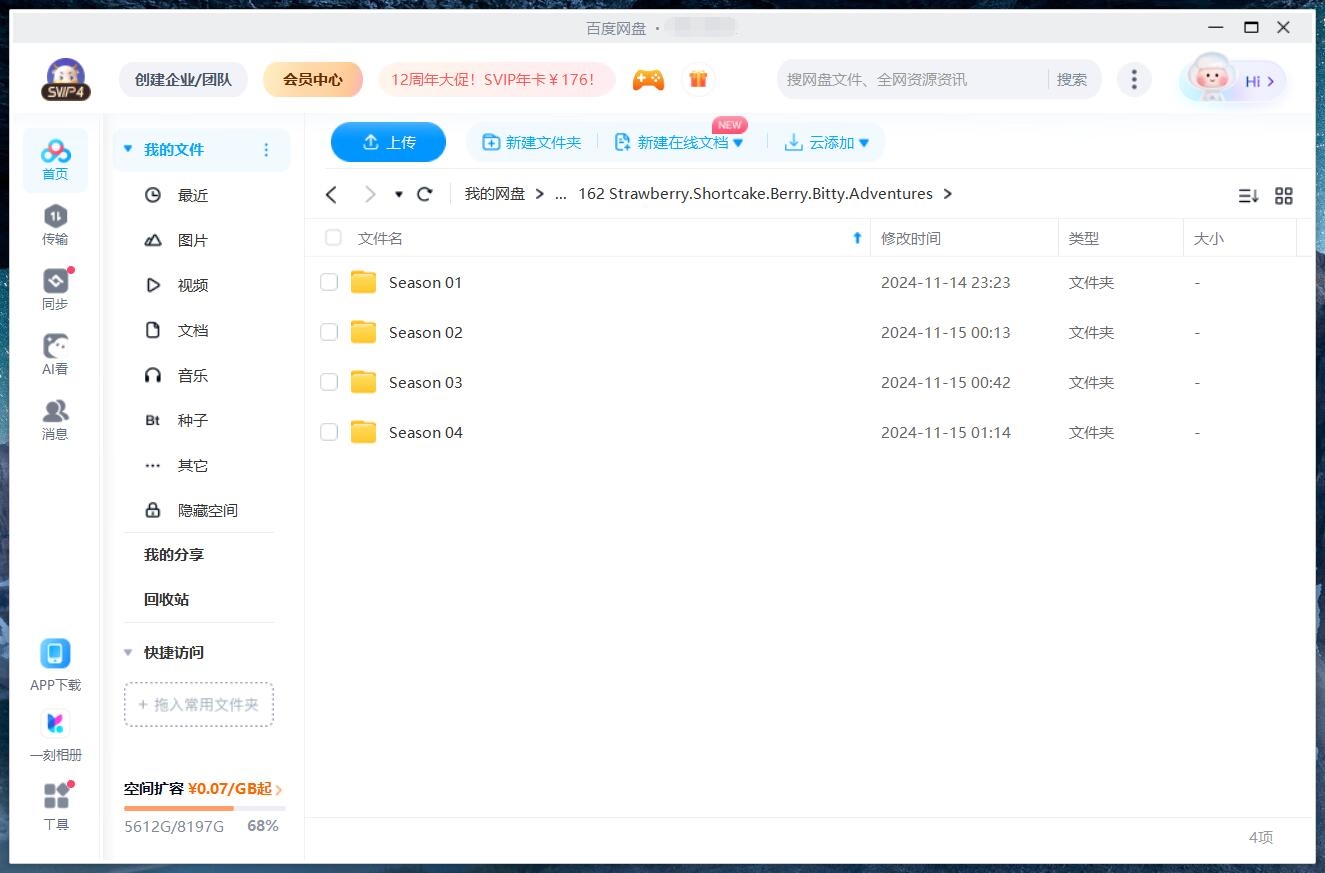Collapse the 我的文件 tree section
The width and height of the screenshot is (1325, 873).
tap(128, 150)
